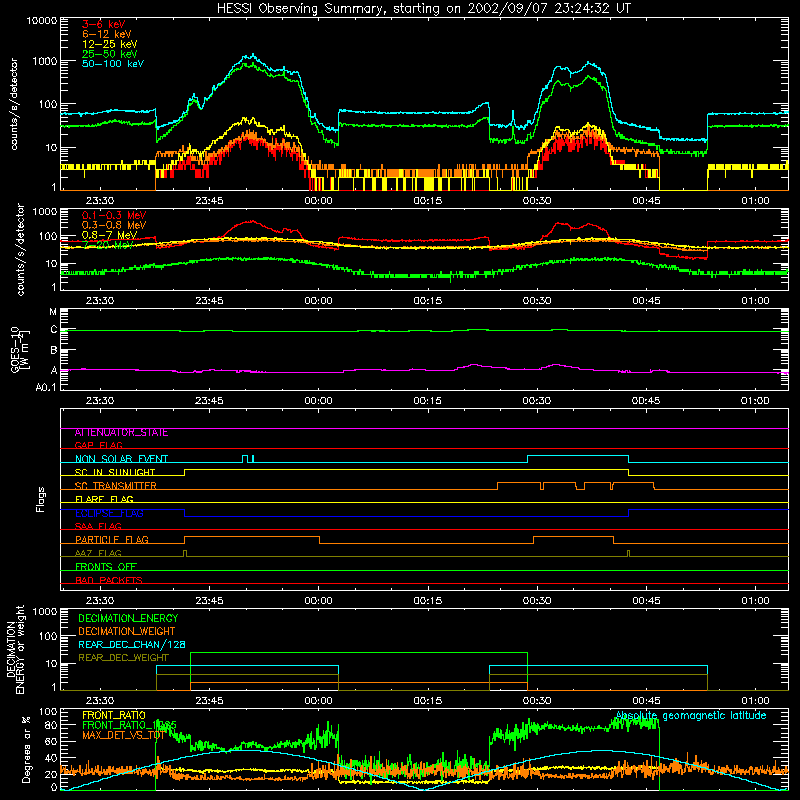Click 00:45 time label under MeV panel
This screenshot has height=800, width=800.
pos(646,301)
